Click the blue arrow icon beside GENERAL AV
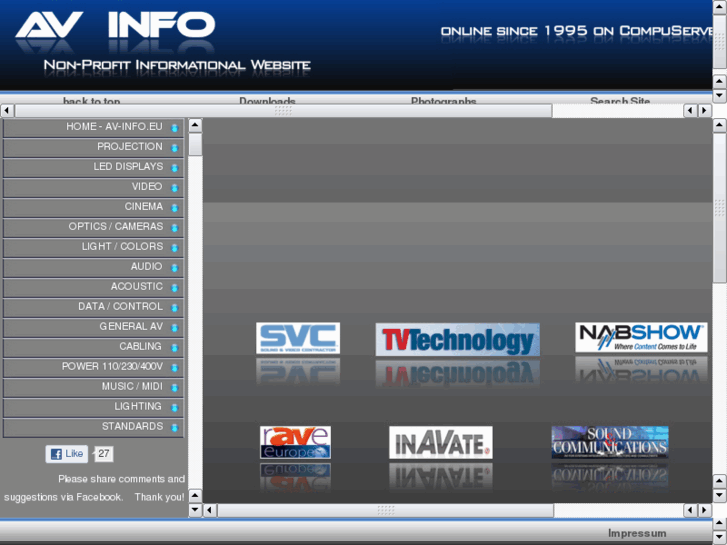Image resolution: width=727 pixels, height=545 pixels. coord(175,327)
